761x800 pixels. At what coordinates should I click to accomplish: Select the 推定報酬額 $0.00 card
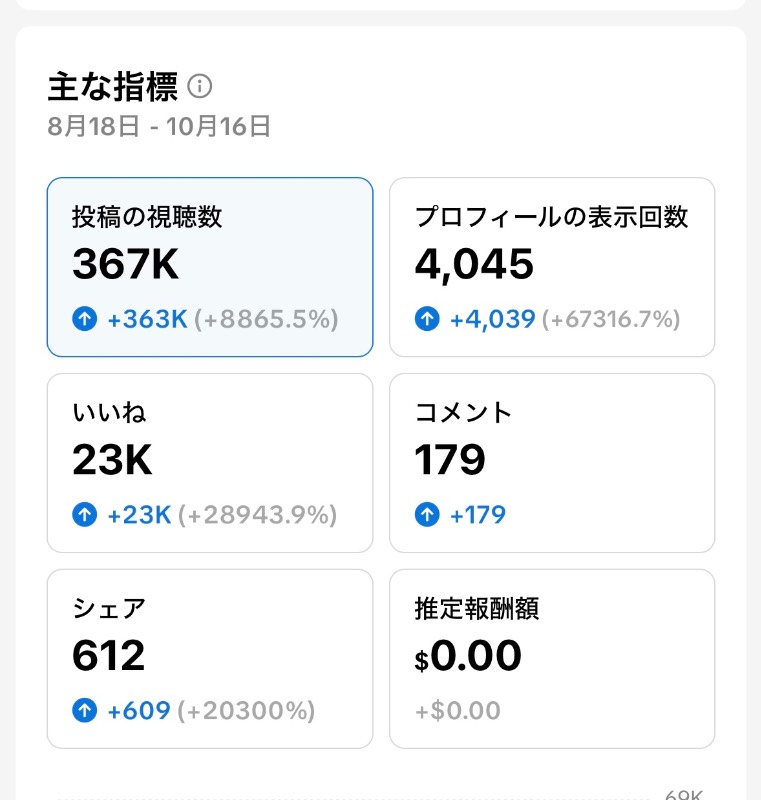click(x=552, y=659)
